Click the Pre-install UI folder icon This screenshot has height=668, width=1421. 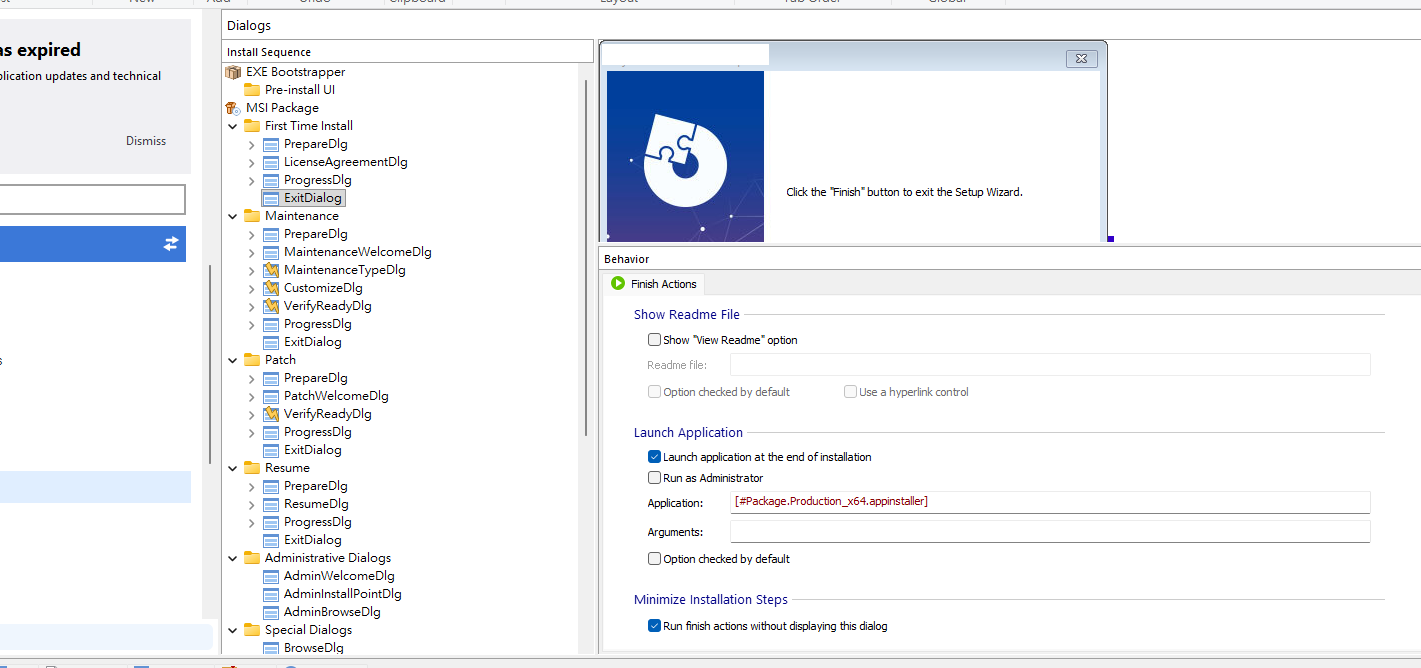coord(252,90)
